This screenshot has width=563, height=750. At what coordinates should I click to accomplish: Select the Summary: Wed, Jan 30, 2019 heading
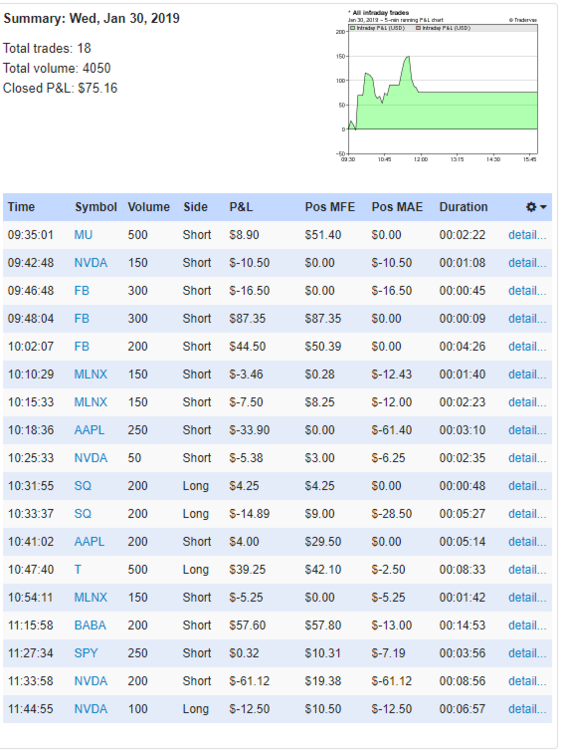[x=91, y=18]
